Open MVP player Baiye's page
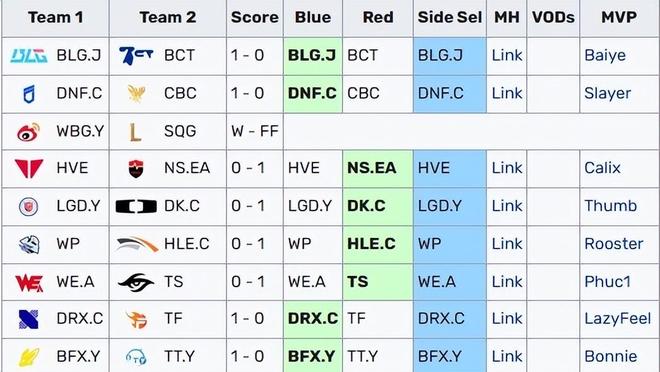This screenshot has height=372, width=660. (605, 56)
